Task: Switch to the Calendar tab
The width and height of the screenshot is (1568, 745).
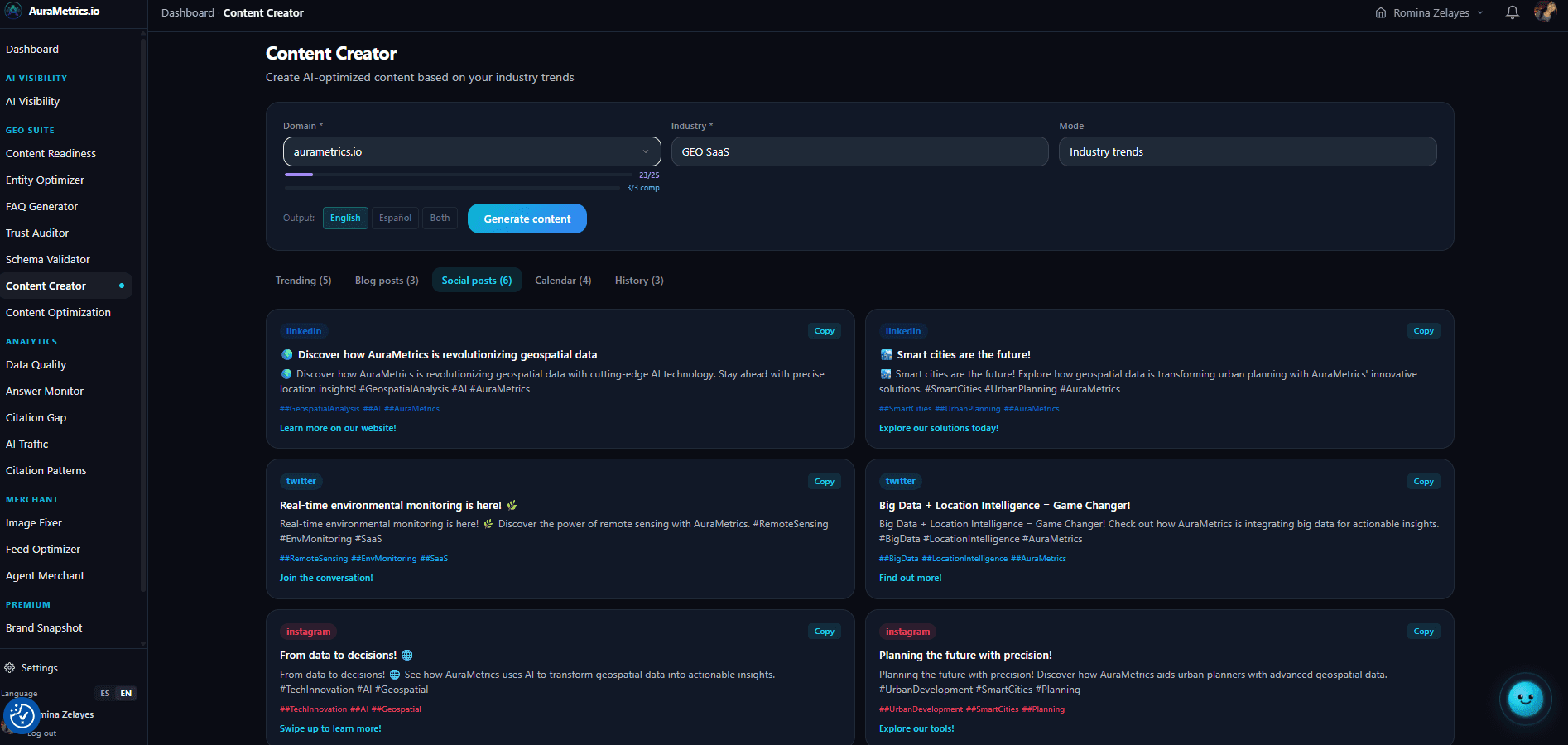Action: [563, 280]
